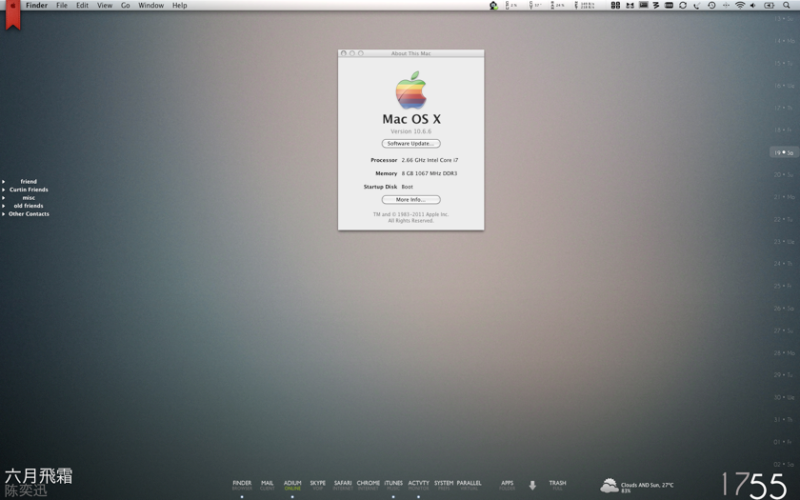Expand the Curtin Friends contact group
Viewport: 800px width, 500px height.
(x=4, y=189)
